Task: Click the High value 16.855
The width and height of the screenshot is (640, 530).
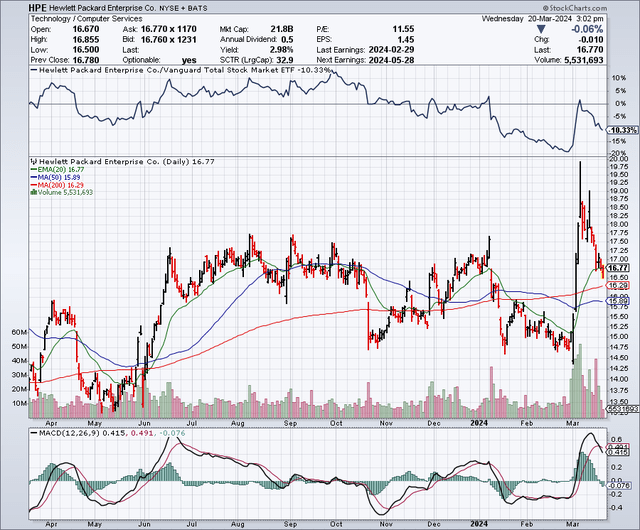Action: point(86,39)
